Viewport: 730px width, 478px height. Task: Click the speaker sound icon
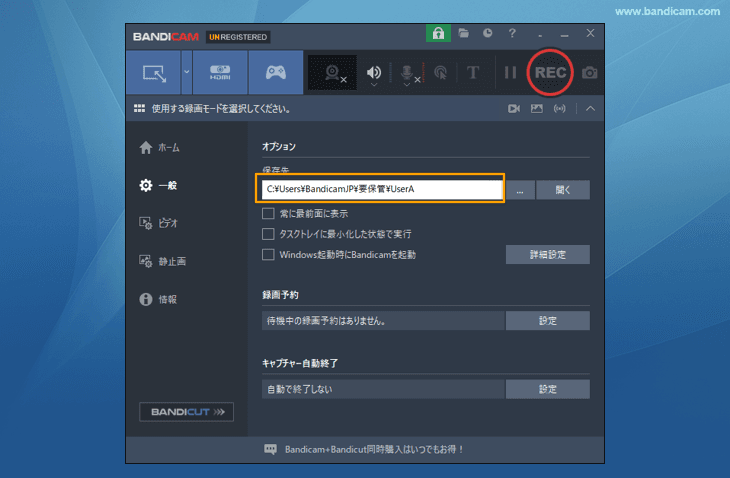[373, 71]
